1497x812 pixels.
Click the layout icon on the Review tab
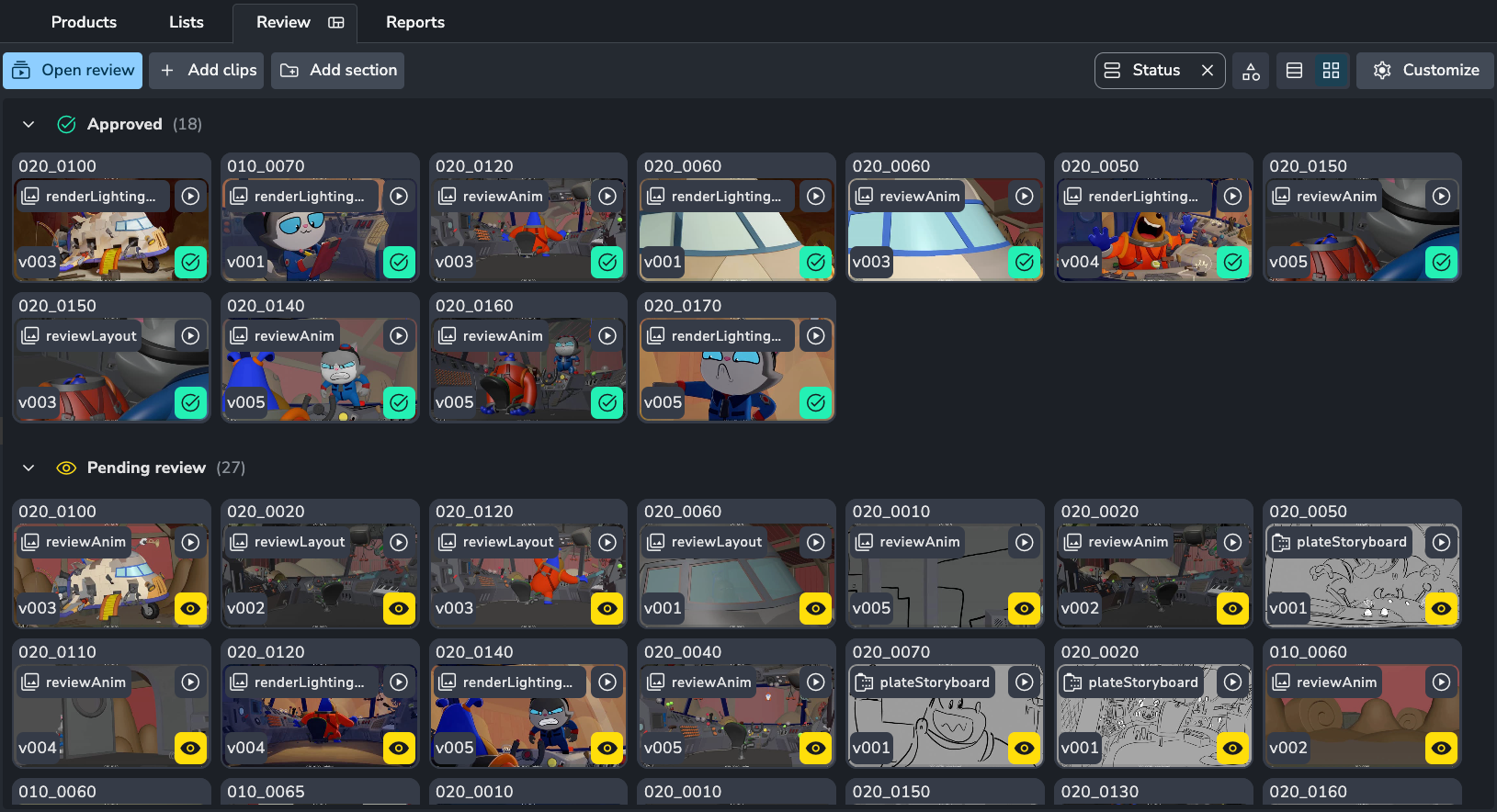click(x=336, y=22)
